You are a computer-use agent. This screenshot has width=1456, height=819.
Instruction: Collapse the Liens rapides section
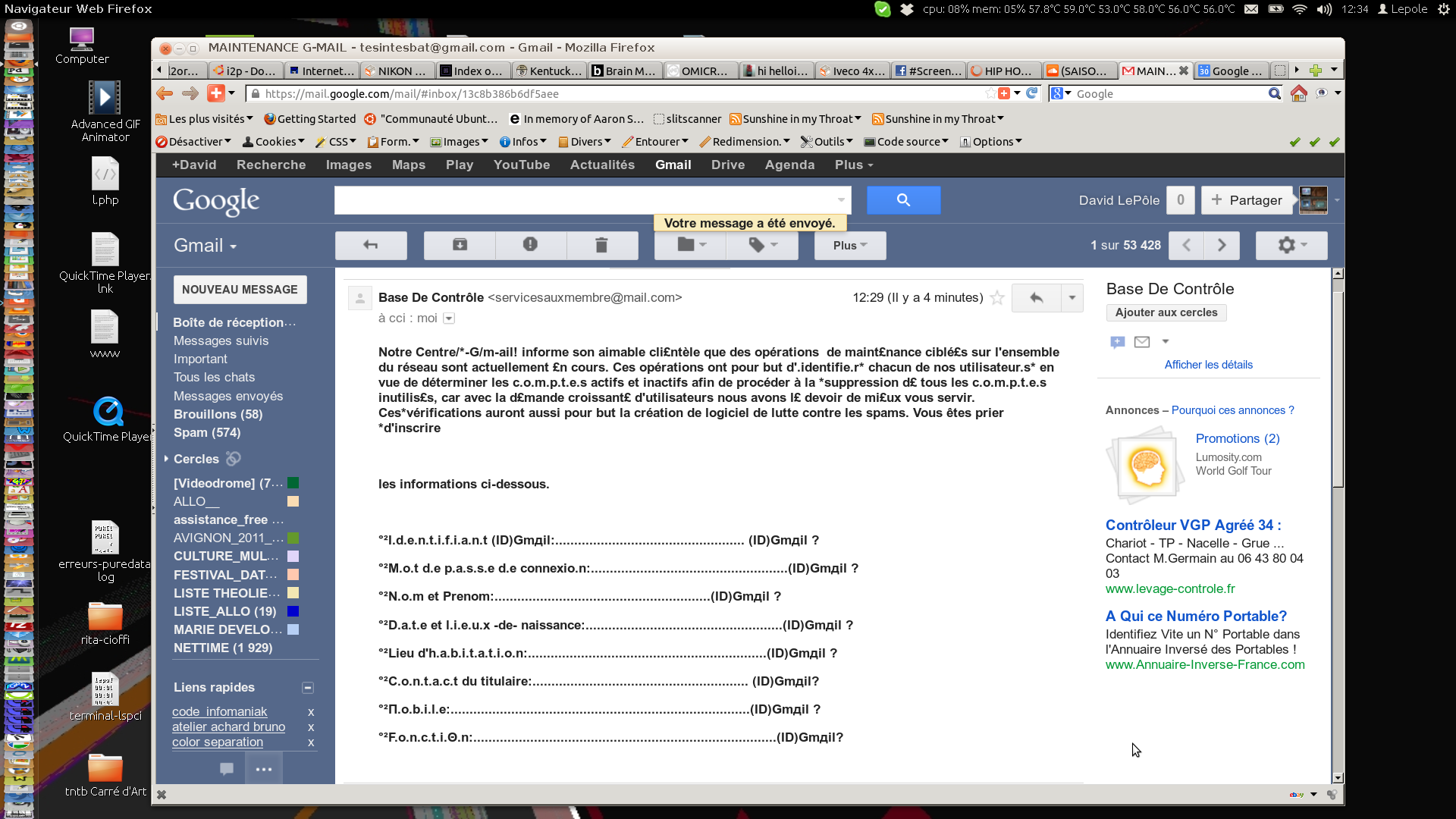tap(308, 688)
